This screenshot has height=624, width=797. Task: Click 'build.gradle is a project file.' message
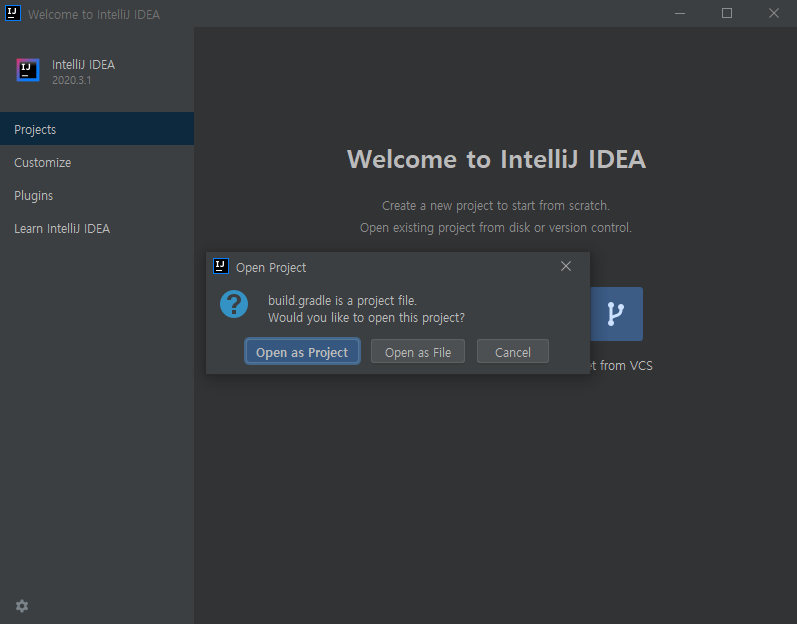click(x=343, y=301)
